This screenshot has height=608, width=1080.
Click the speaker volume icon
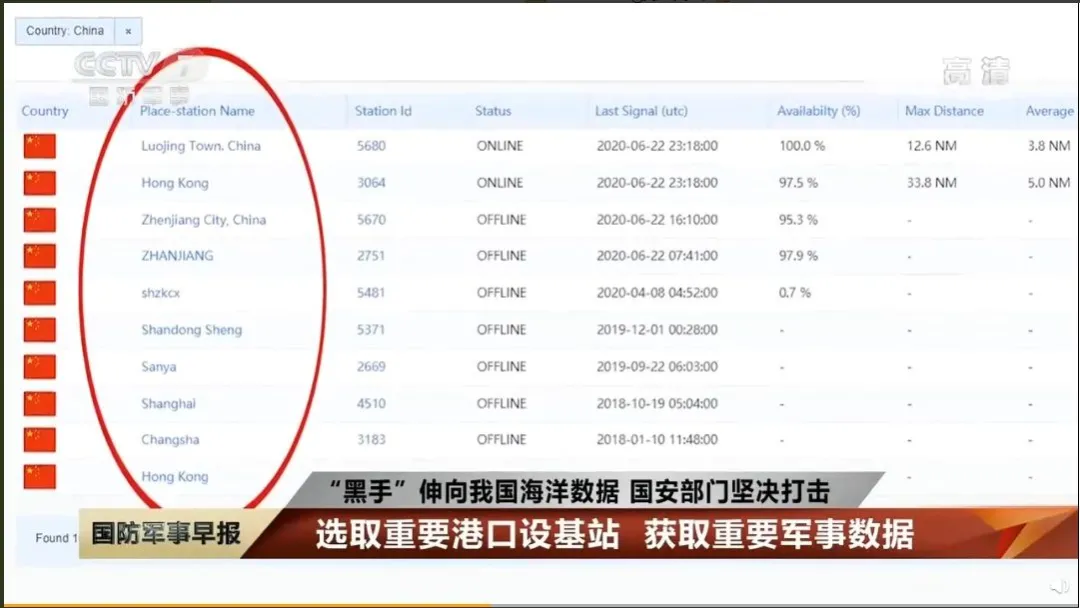(1061, 587)
